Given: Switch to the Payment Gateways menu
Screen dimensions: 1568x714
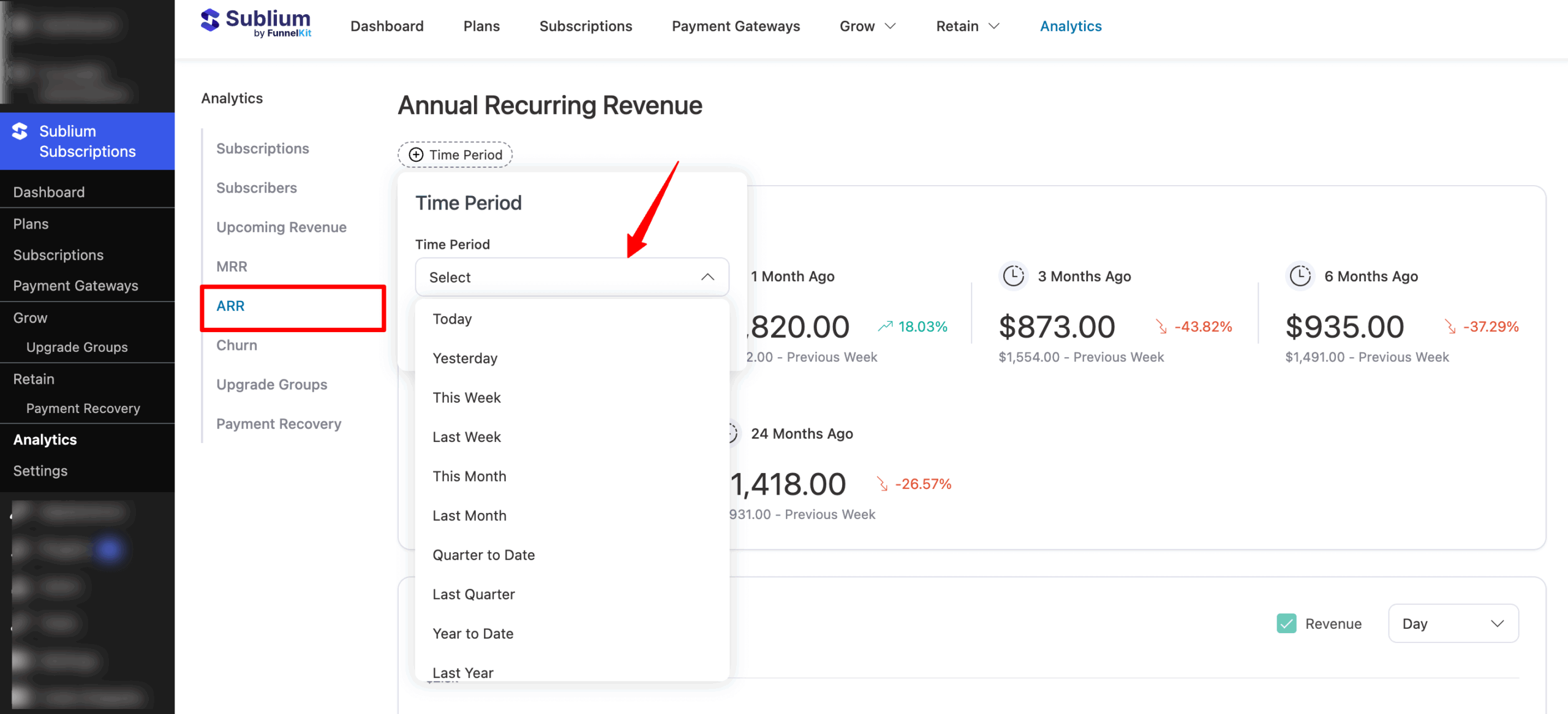Looking at the screenshot, I should coord(736,26).
